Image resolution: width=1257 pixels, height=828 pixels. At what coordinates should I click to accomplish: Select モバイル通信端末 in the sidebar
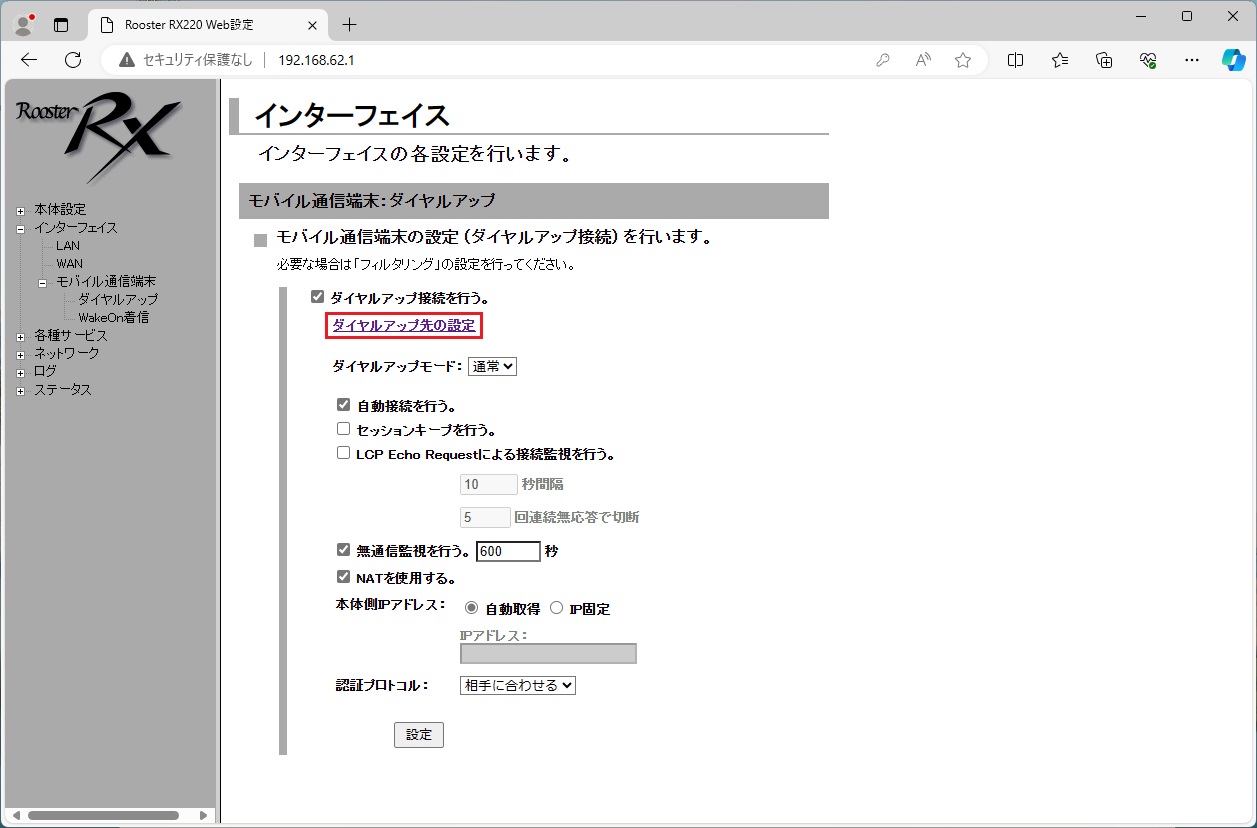(106, 281)
